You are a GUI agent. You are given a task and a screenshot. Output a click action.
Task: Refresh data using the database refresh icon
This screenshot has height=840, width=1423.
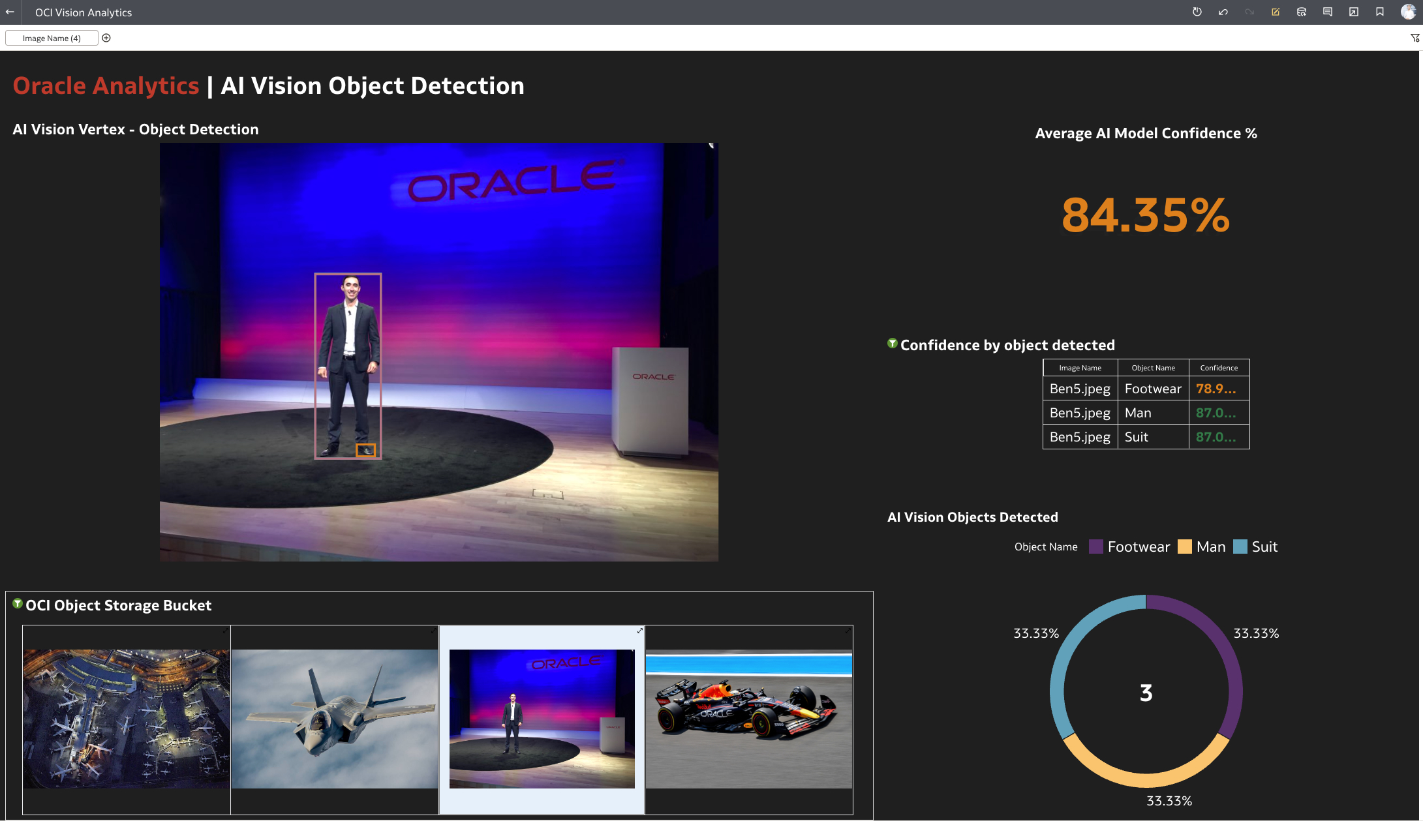(1301, 12)
